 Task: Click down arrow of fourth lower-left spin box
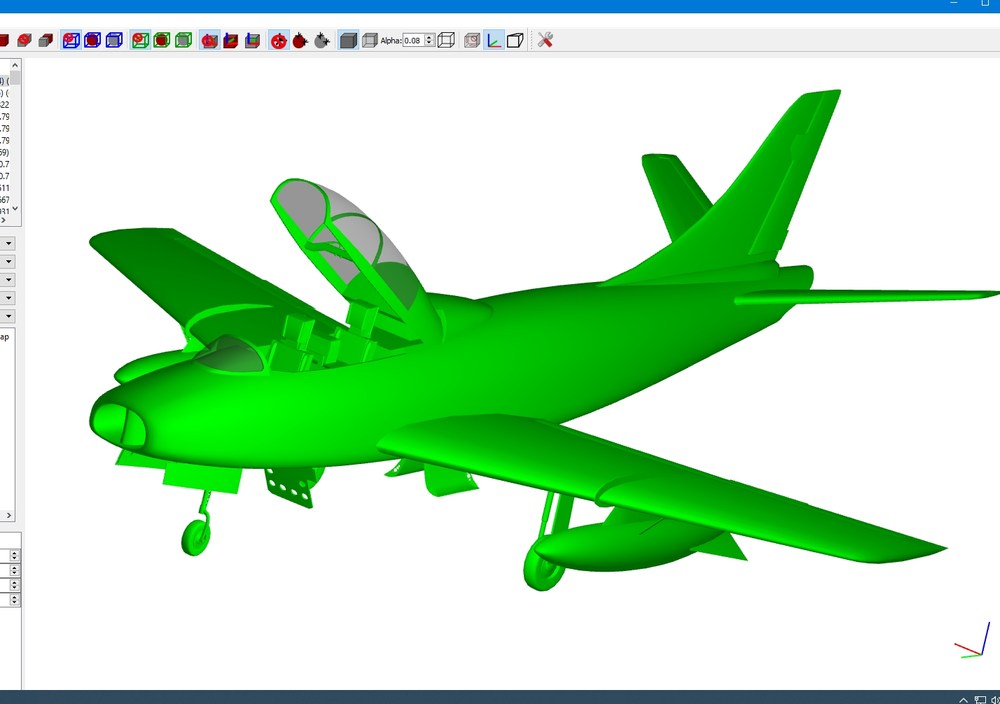pyautogui.click(x=15, y=603)
